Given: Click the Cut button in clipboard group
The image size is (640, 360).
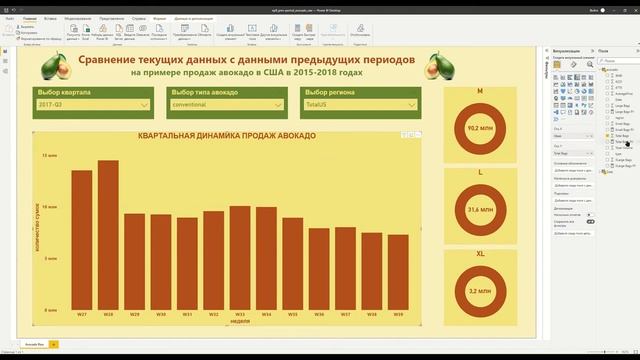Looking at the screenshot, I should tap(25, 27).
